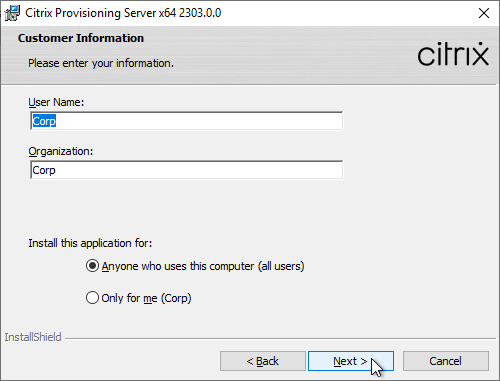Click the InstallShield text at bottom left

(33, 337)
